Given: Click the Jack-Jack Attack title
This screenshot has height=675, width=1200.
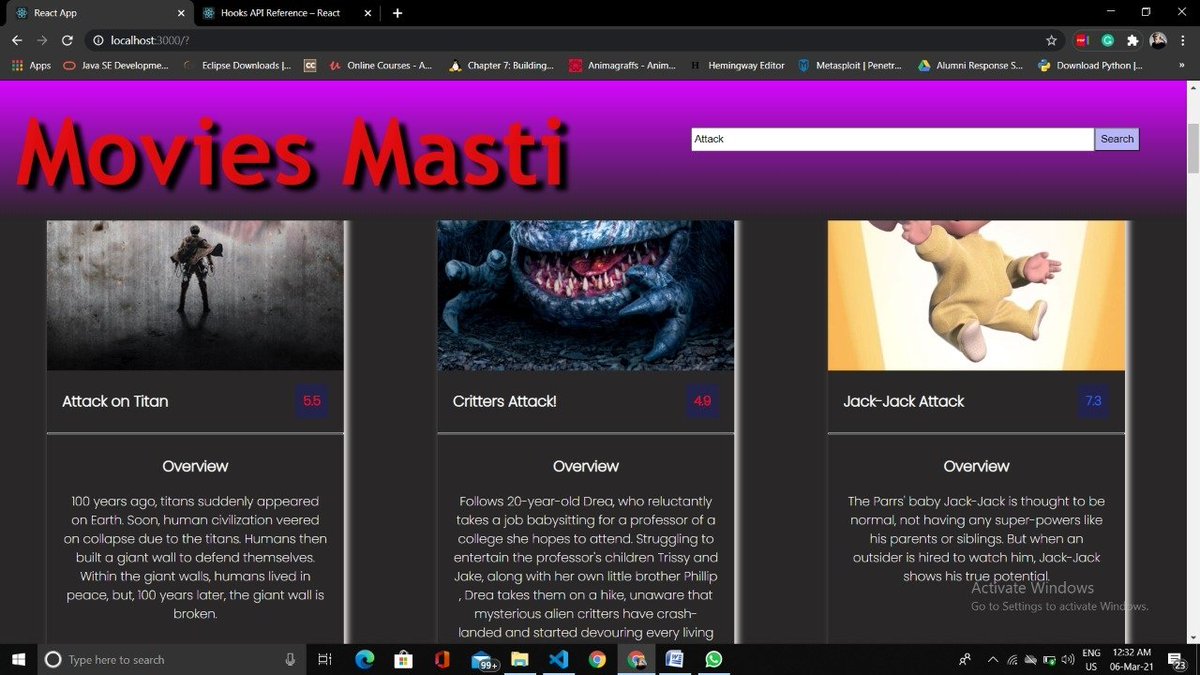Looking at the screenshot, I should (904, 401).
